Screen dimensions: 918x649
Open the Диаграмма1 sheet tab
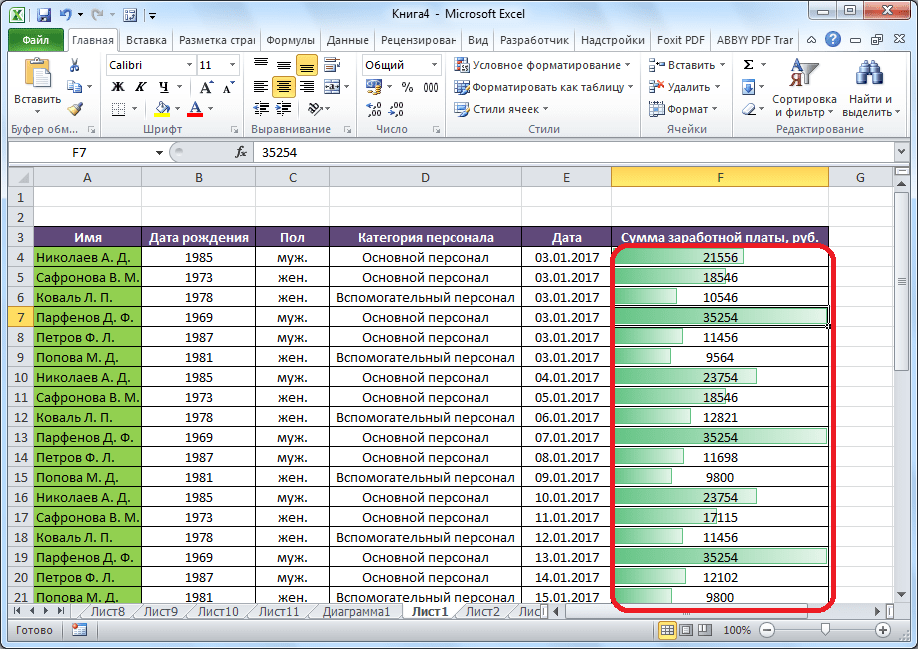coord(356,611)
